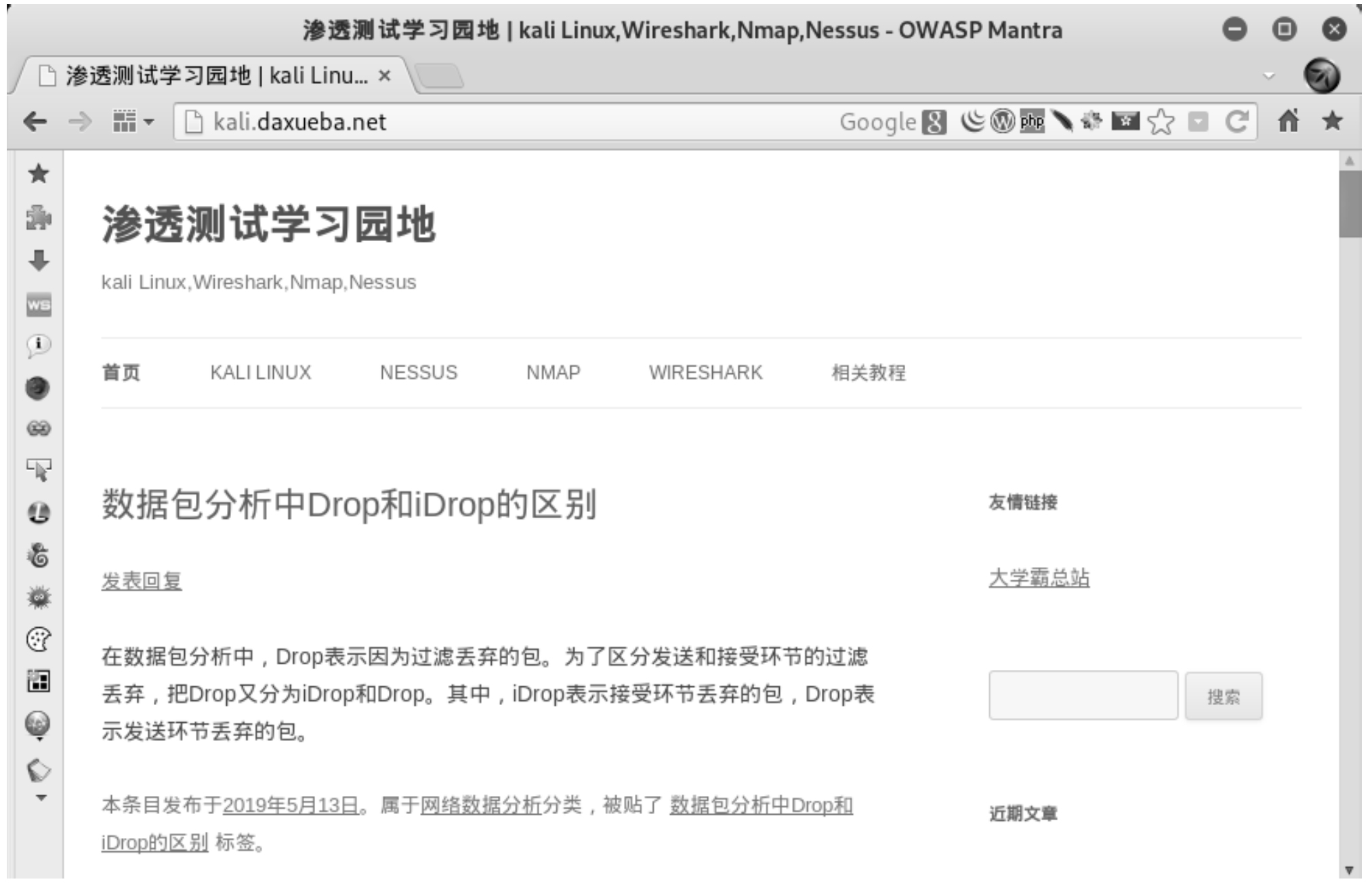Viewport: 1372px width, 888px height.
Task: Expand the grid menu dropdown next to back button
Action: pyautogui.click(x=133, y=122)
